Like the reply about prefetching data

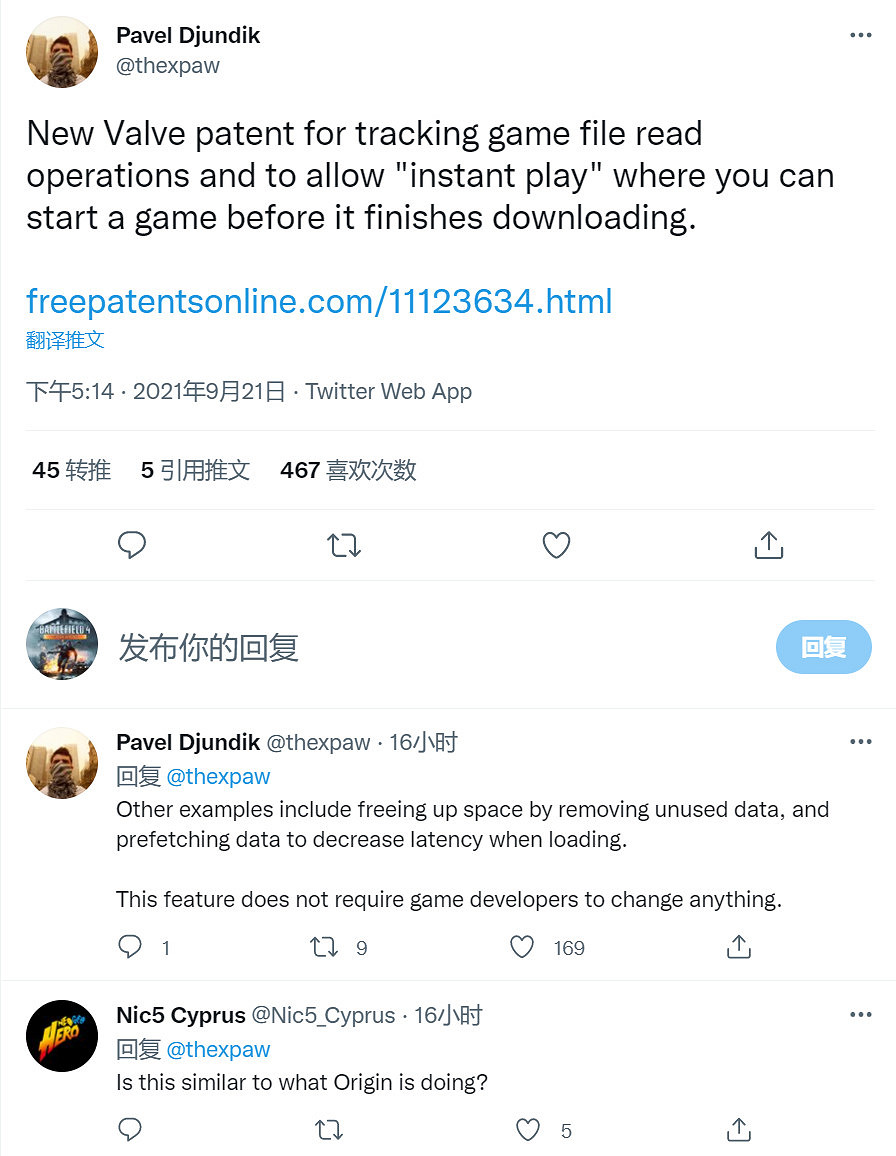click(x=521, y=947)
